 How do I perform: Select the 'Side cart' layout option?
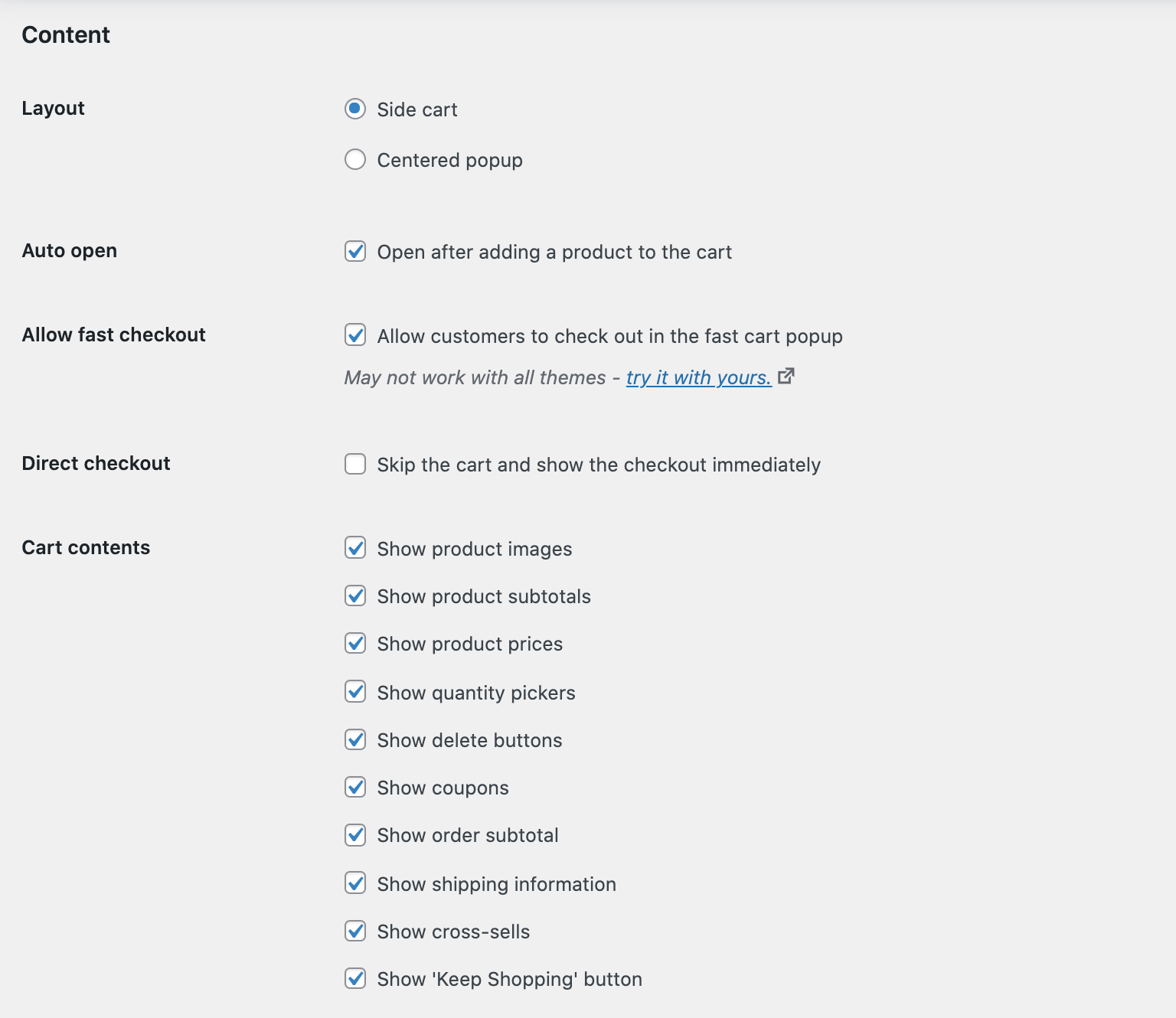click(354, 109)
